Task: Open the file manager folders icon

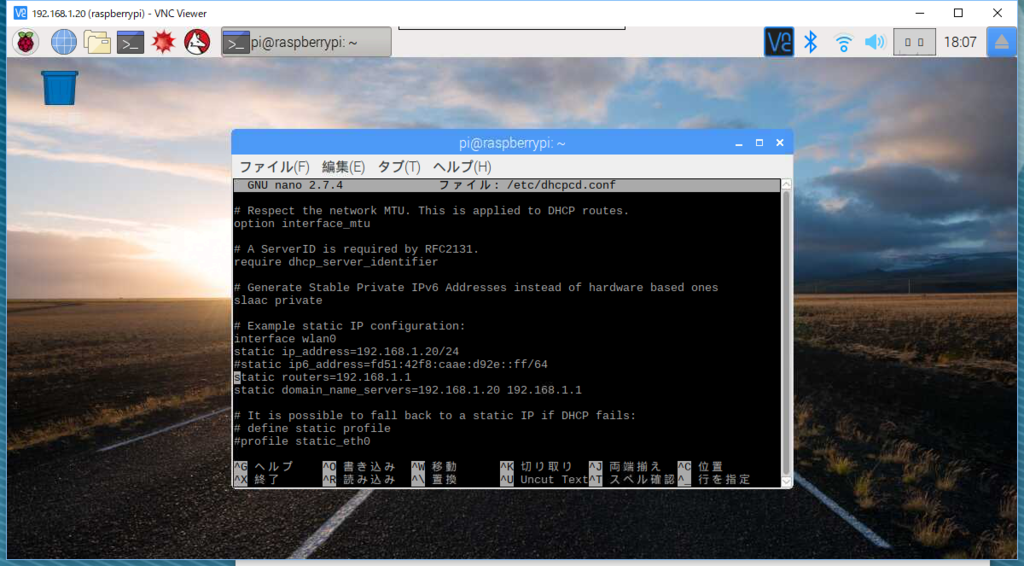Action: point(97,42)
